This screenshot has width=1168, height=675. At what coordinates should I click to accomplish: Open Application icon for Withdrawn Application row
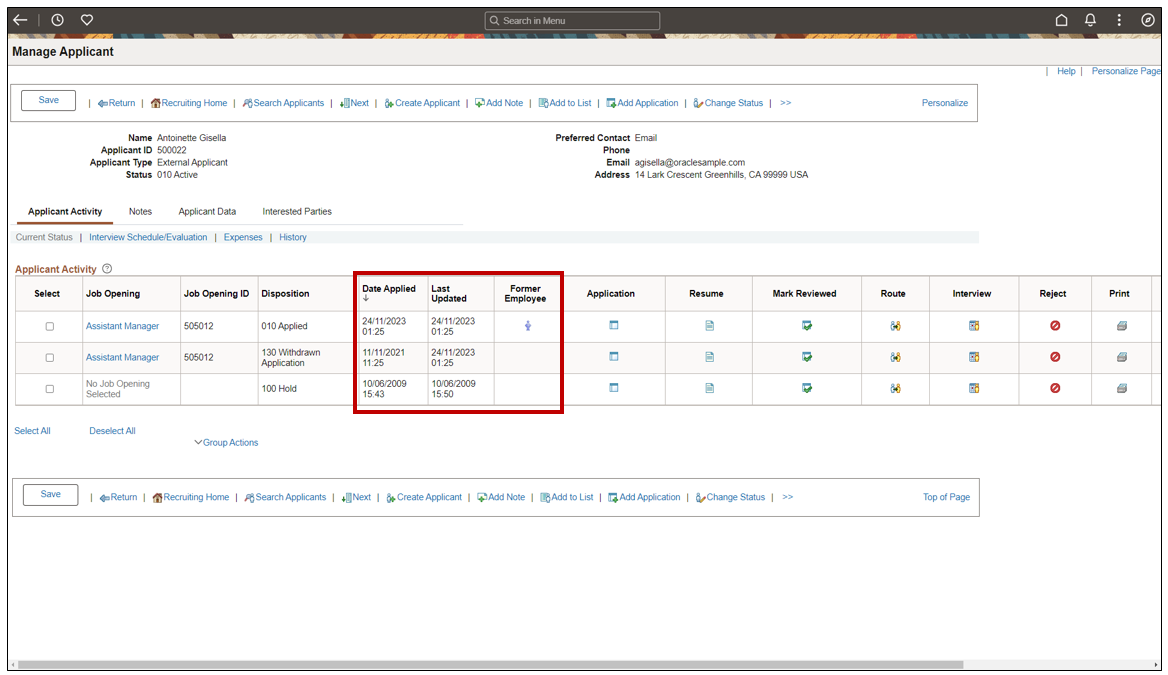[614, 357]
